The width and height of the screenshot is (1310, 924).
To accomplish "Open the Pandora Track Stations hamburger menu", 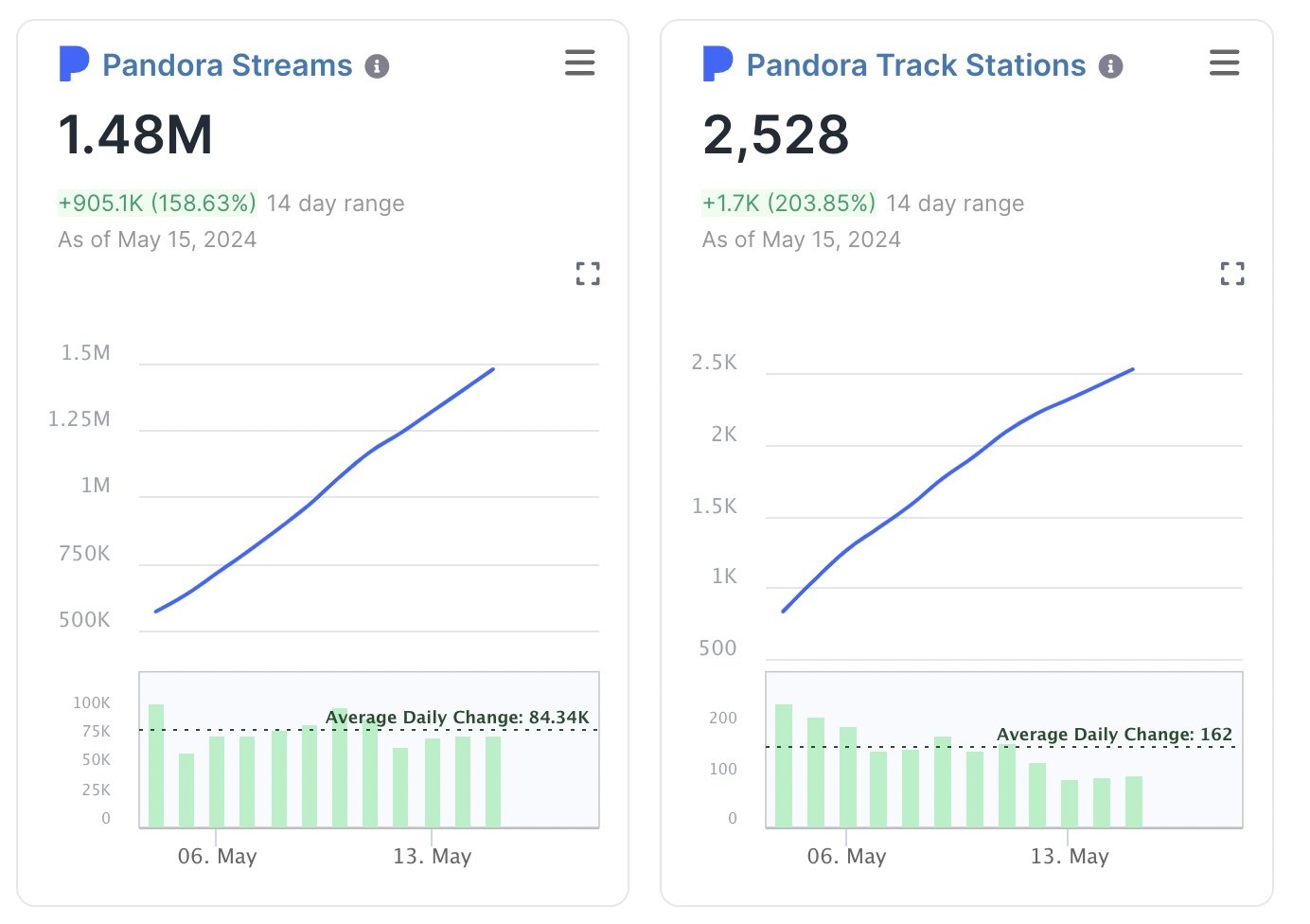I will pos(1225,63).
